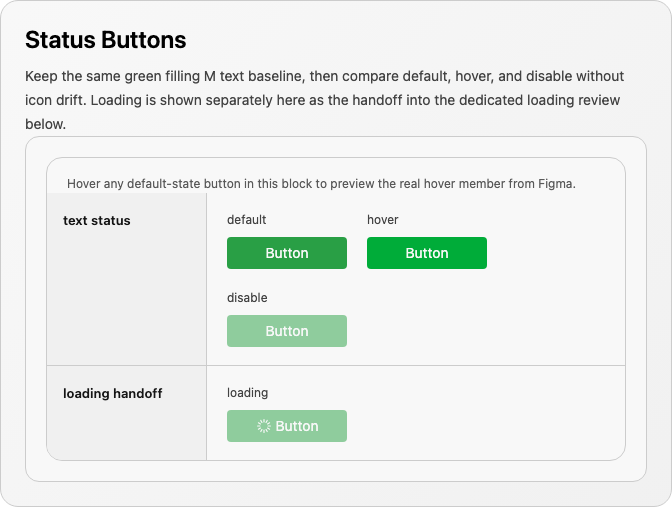Click the description paragraph starting 'Keep the same green'
This screenshot has height=507, width=672.
pos(324,100)
